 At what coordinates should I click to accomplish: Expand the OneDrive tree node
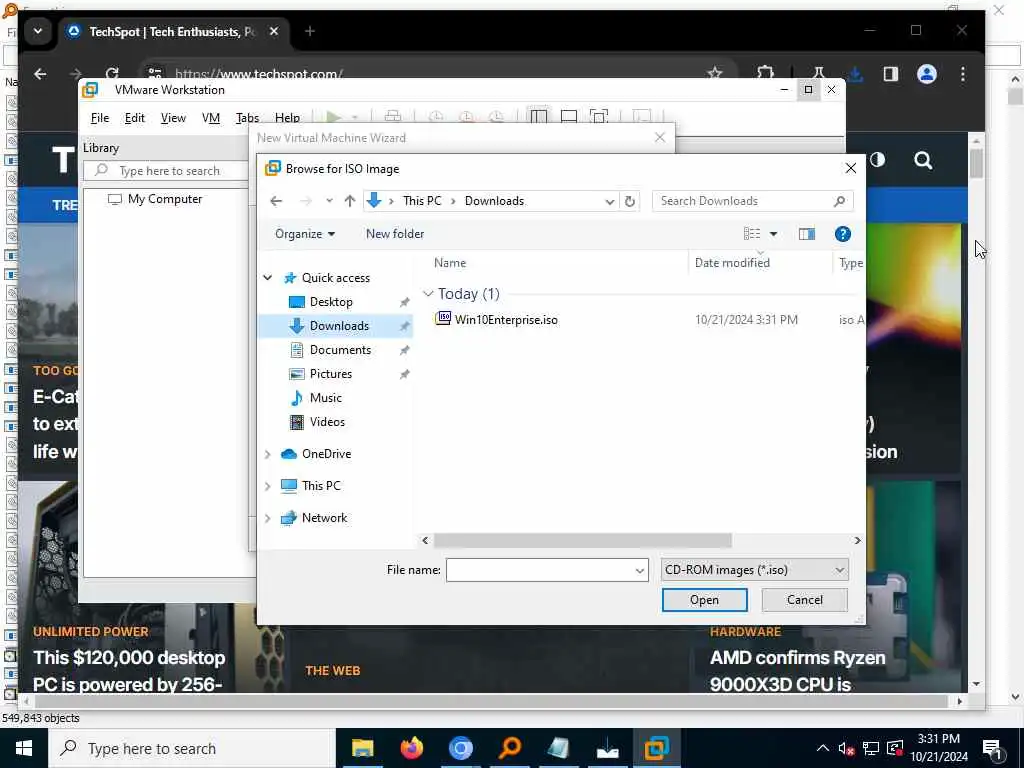[268, 454]
